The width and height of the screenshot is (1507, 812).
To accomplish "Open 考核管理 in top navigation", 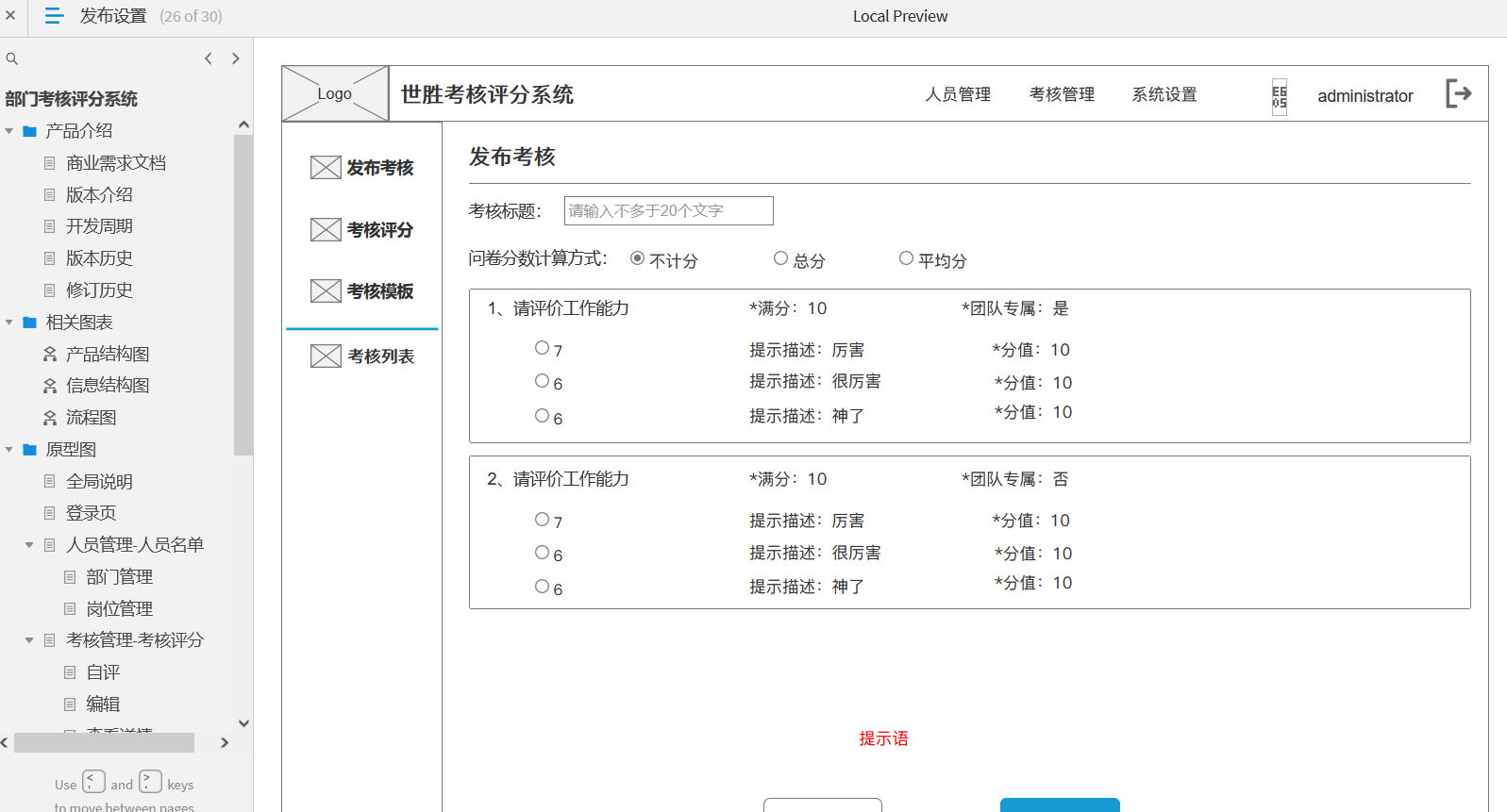I will (1062, 94).
